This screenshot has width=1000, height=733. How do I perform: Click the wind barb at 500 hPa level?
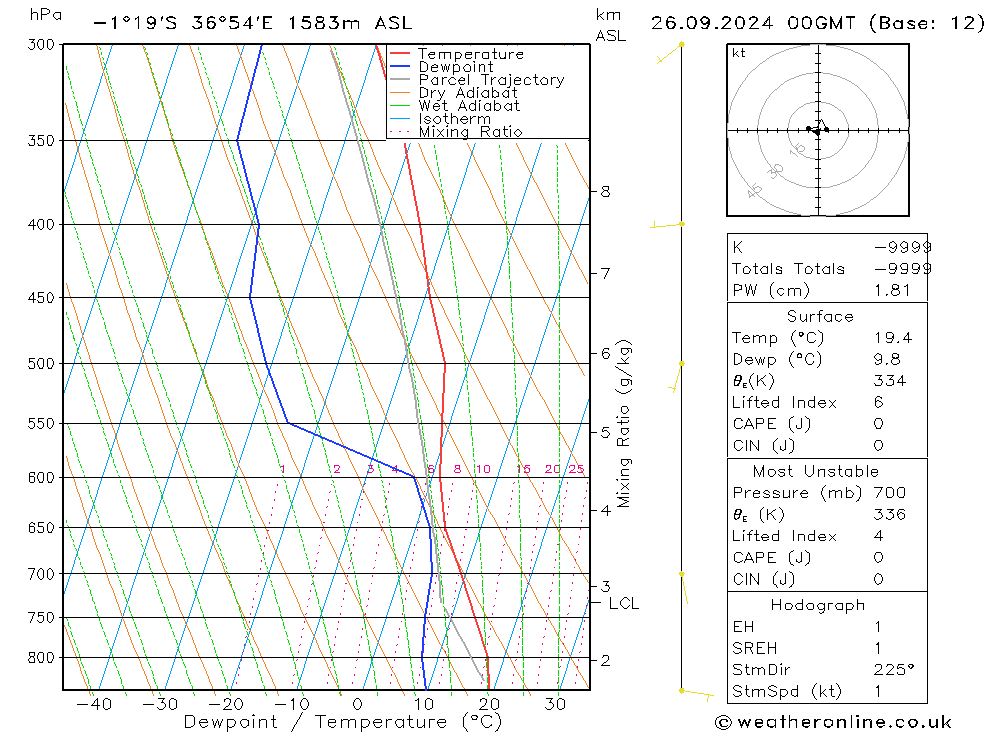click(677, 377)
